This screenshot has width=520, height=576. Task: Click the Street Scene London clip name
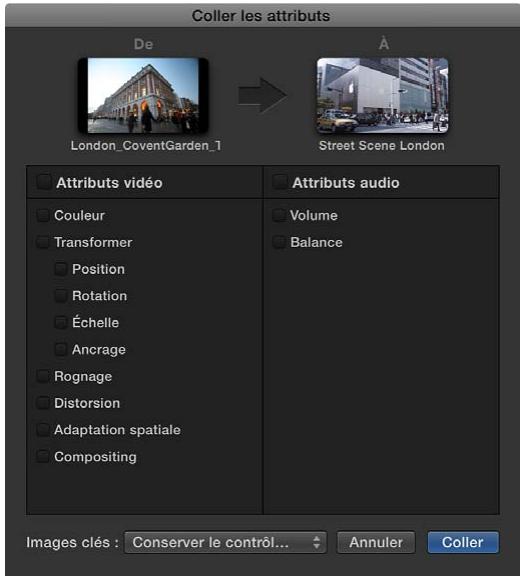[382, 145]
